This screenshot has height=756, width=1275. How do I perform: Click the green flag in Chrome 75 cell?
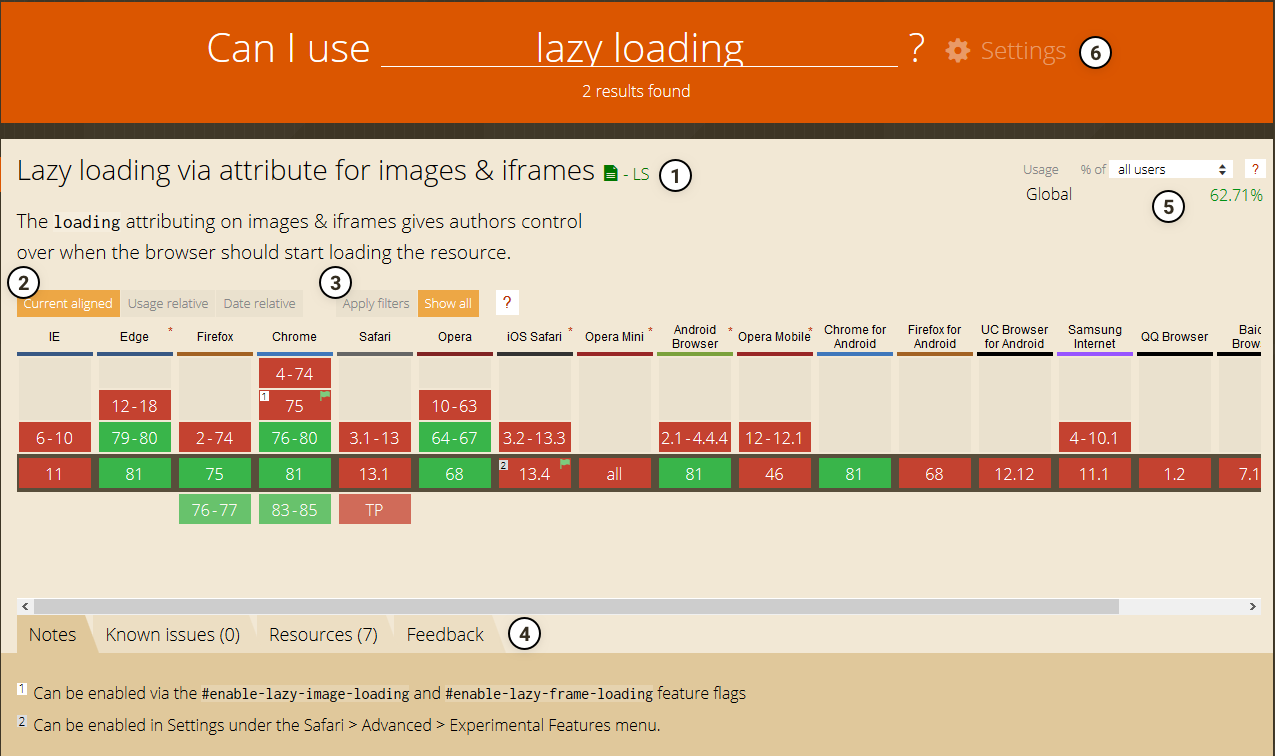(324, 397)
